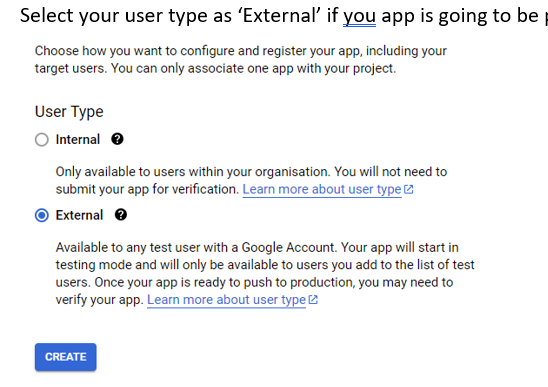Click the 'Internal' option label text

pos(78,139)
